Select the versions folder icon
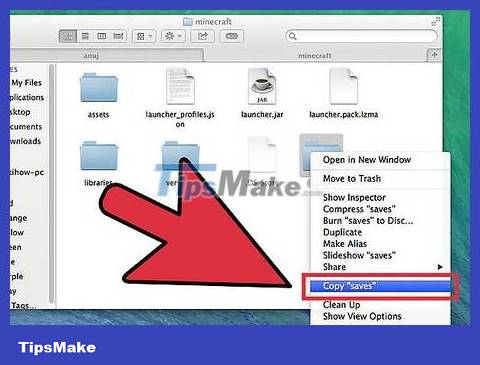Viewport: 480px width, 365px height. 180,155
